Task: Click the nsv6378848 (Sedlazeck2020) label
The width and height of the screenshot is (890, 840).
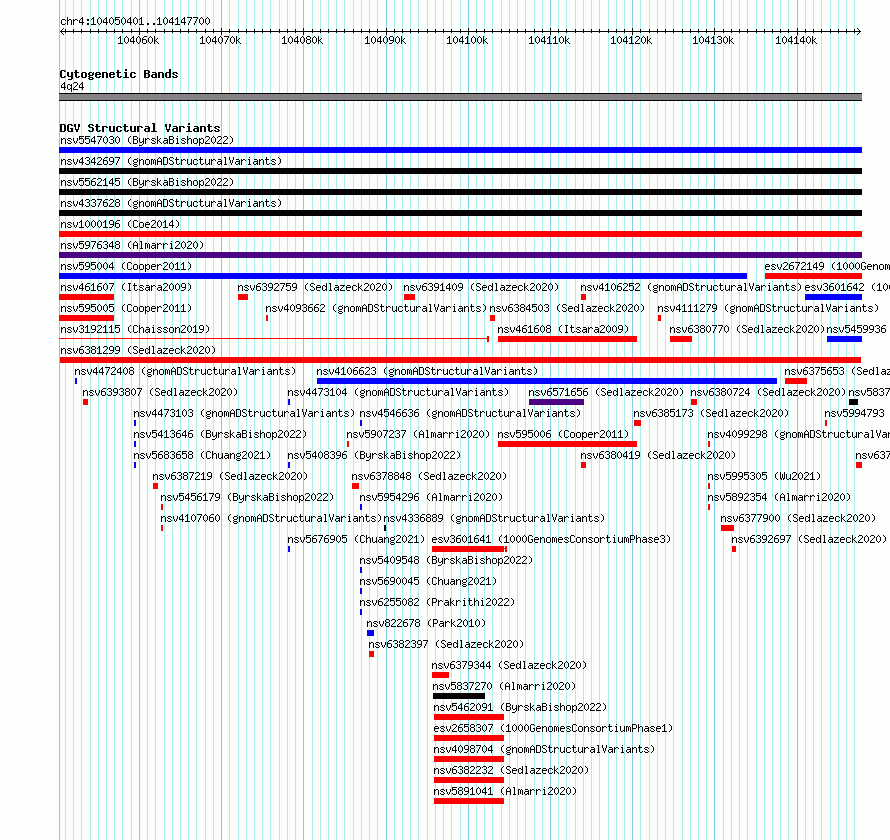Action: 429,476
